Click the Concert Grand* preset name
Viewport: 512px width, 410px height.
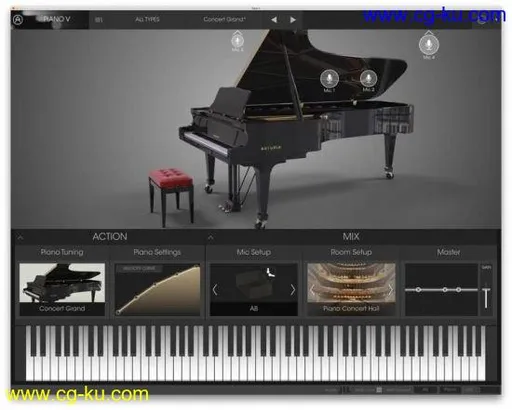[224, 19]
